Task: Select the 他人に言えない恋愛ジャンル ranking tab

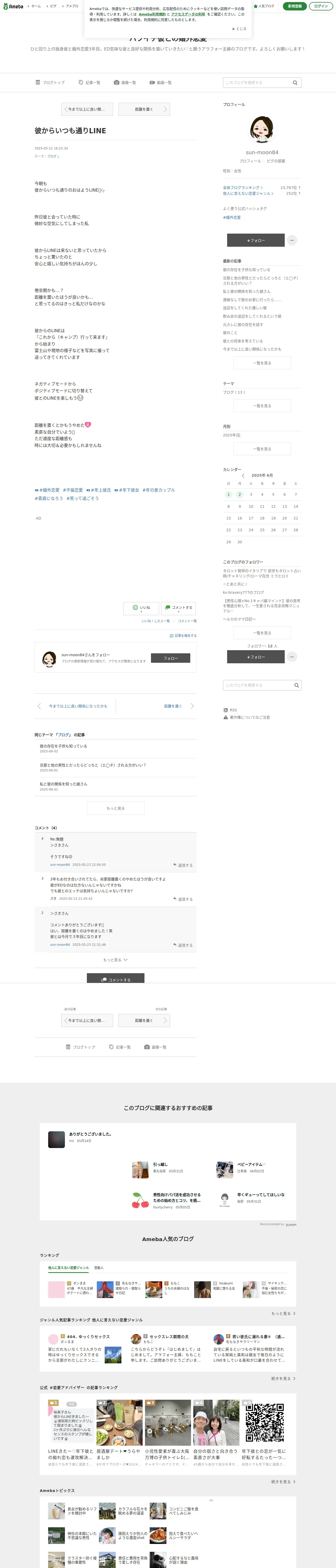Action: 68,1268
